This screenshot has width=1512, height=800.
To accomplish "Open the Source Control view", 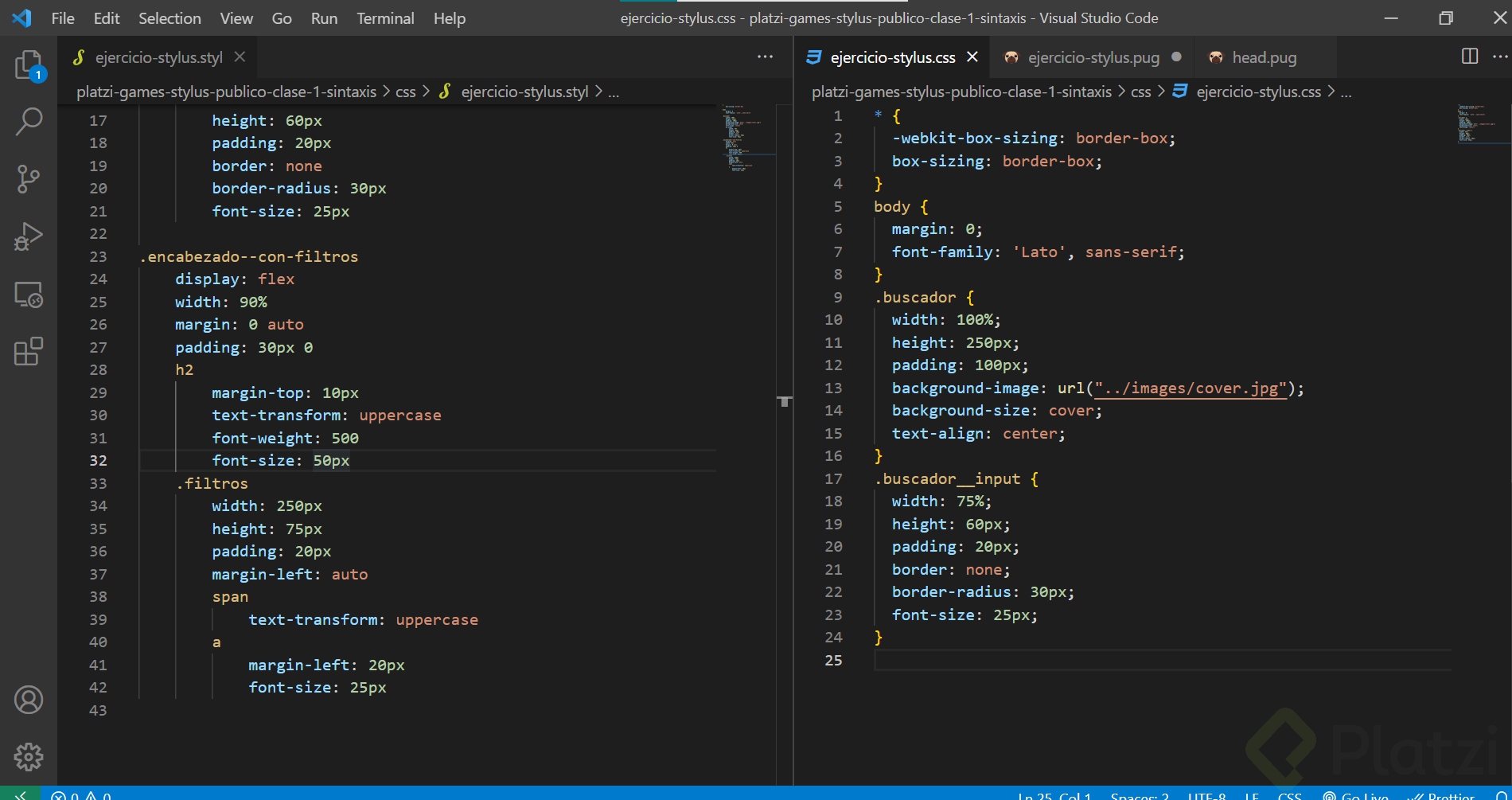I will click(29, 179).
